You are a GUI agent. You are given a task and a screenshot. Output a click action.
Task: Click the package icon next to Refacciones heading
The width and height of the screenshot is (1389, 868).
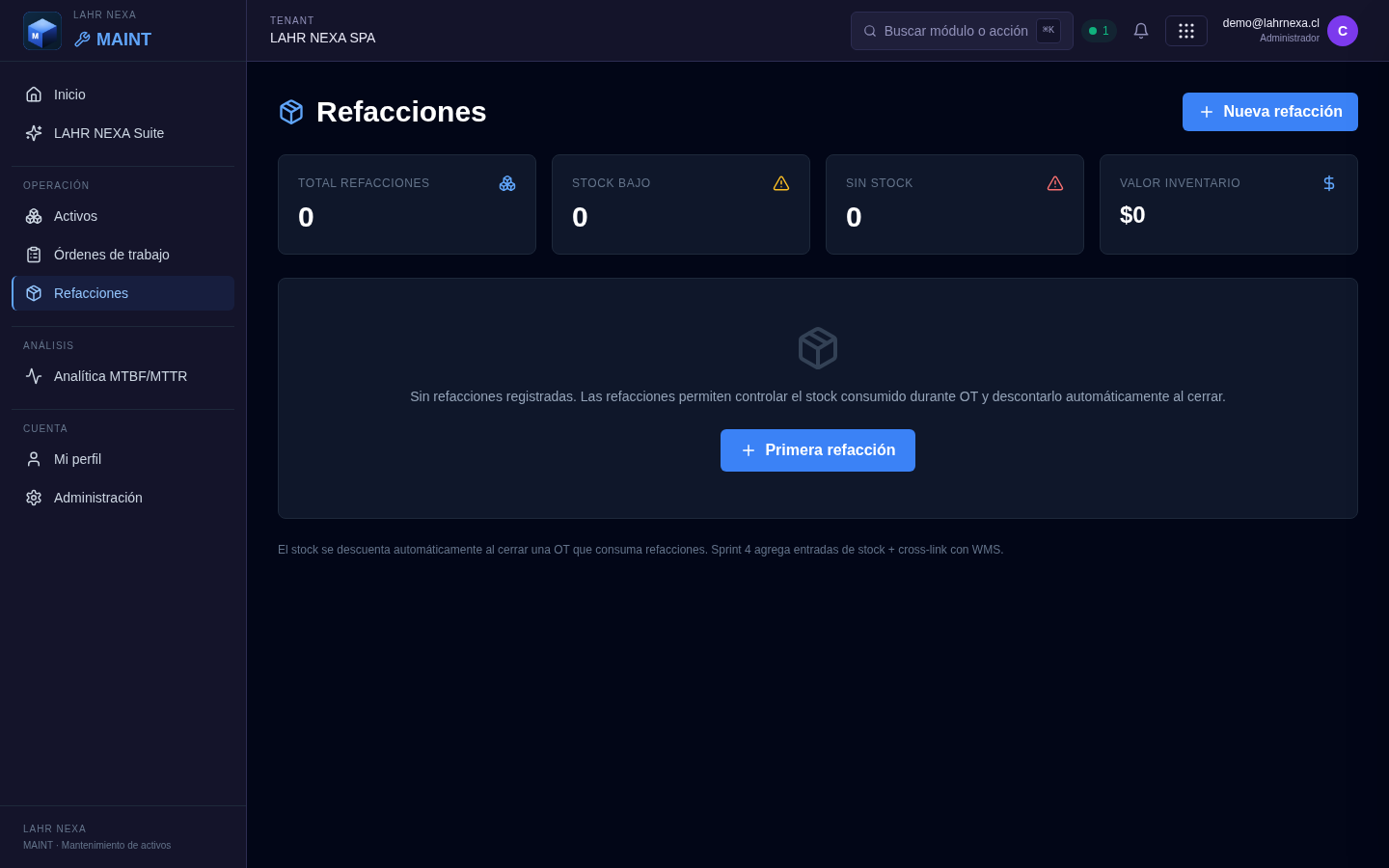291,112
